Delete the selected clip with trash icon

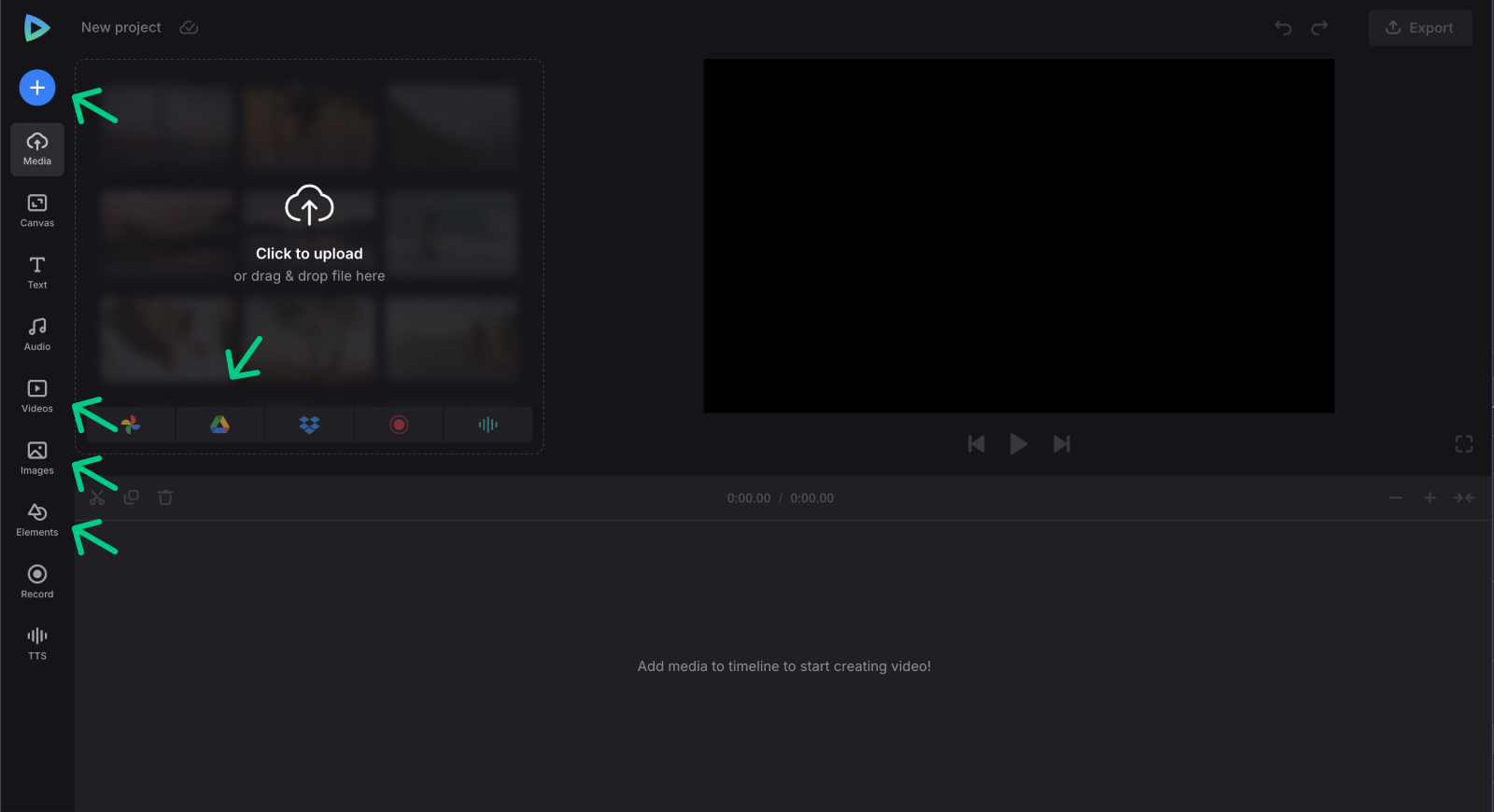(165, 497)
